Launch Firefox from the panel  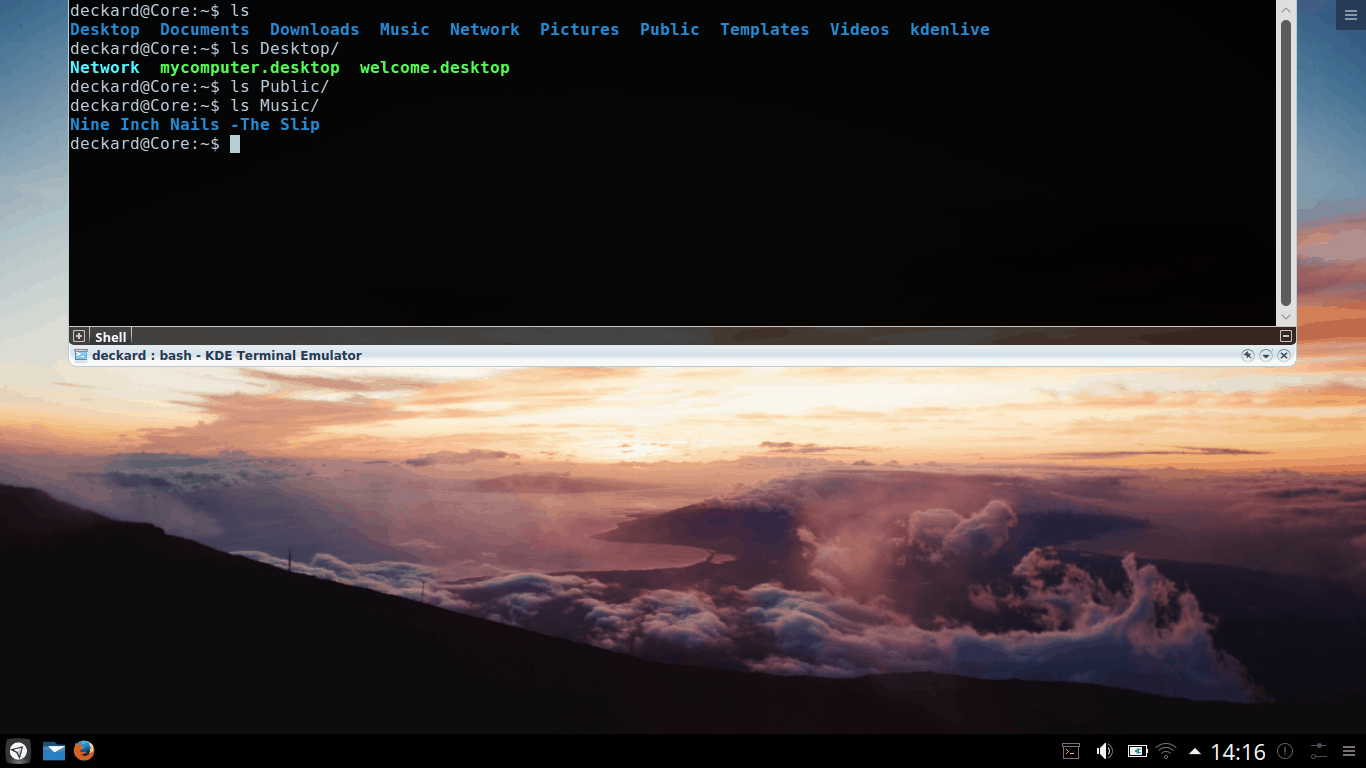coord(84,750)
